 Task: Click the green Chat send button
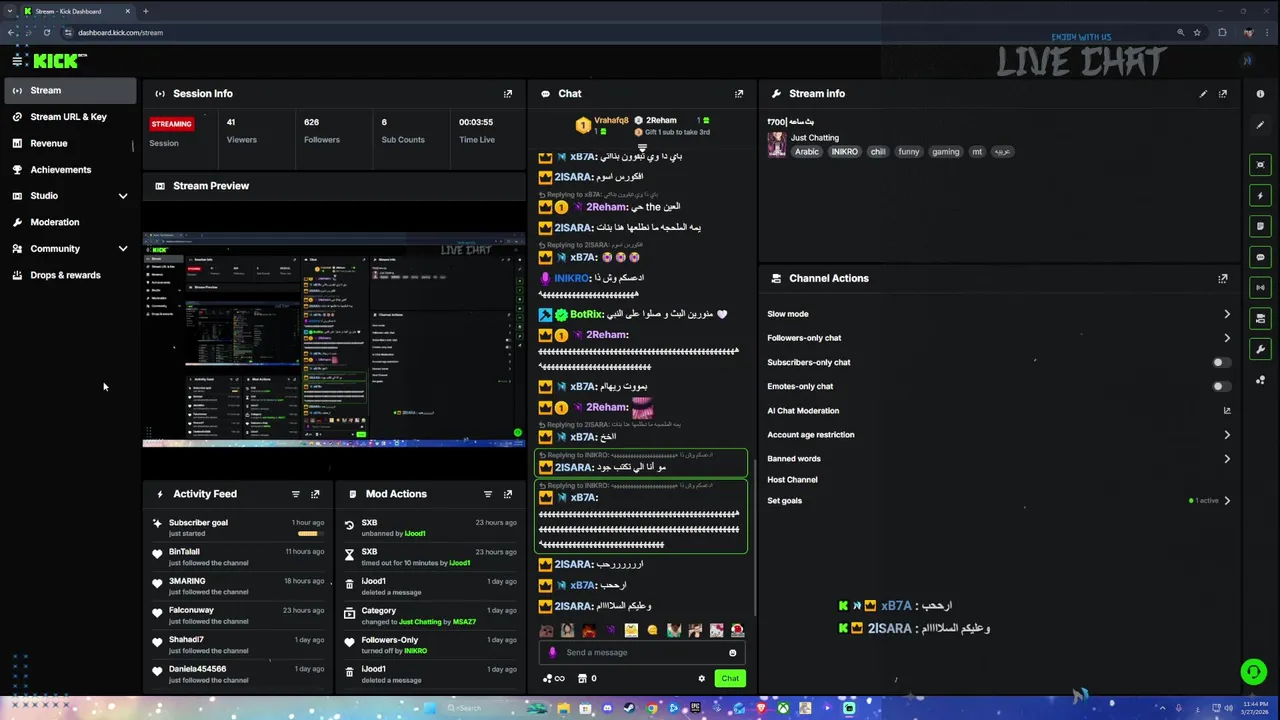pos(730,679)
